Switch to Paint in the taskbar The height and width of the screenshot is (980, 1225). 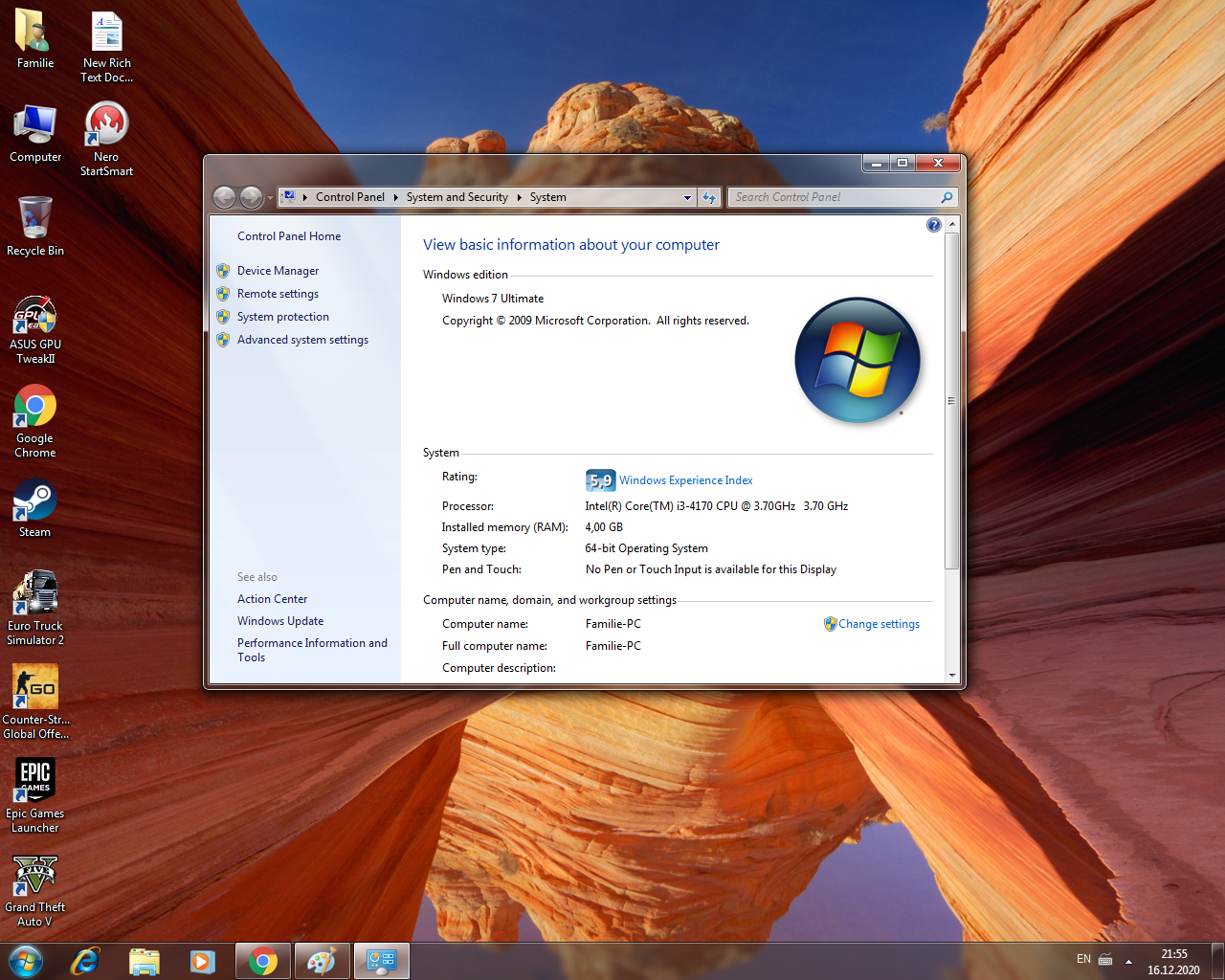click(322, 961)
